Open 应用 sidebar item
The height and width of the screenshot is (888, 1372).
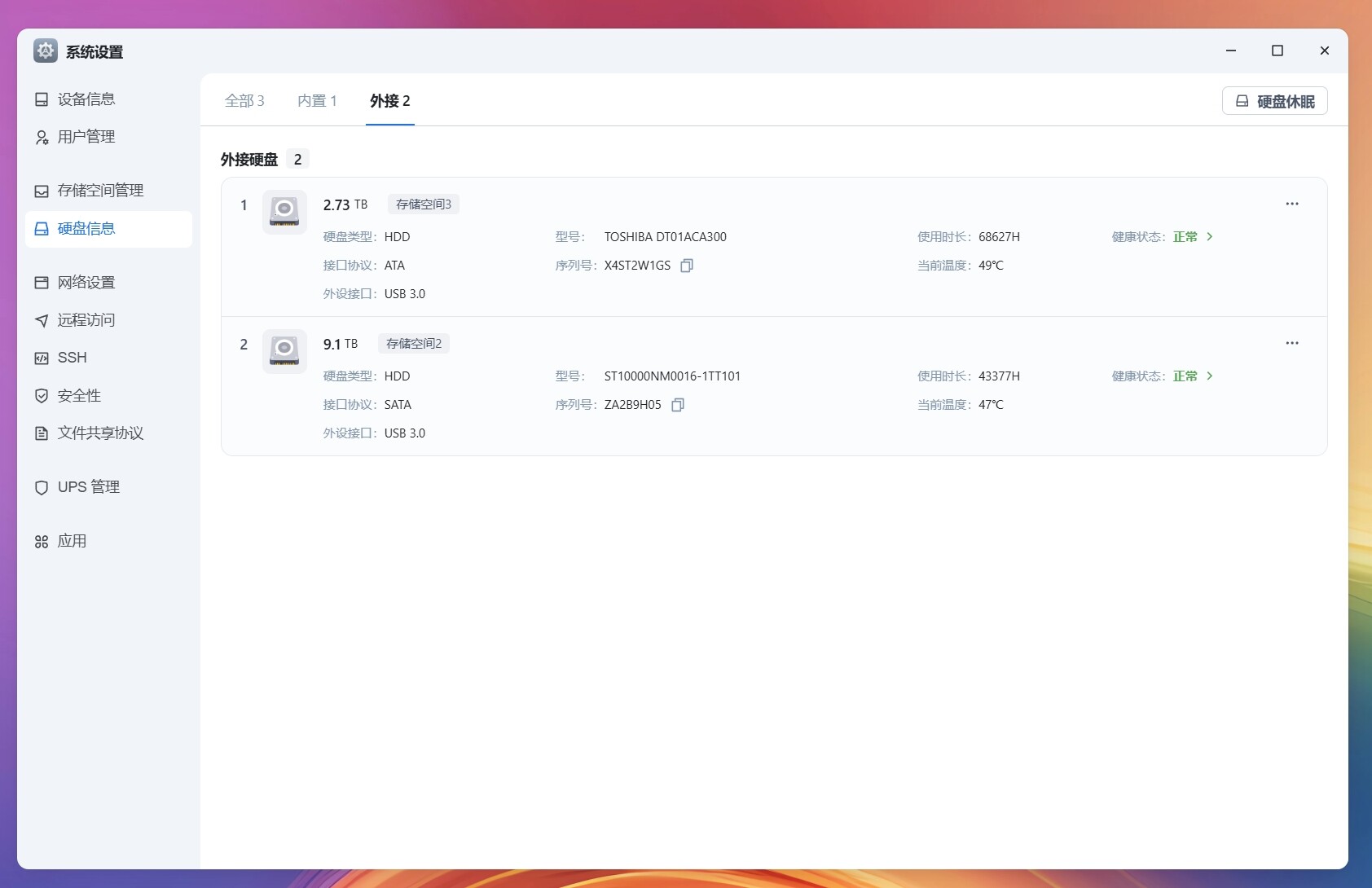coord(108,542)
